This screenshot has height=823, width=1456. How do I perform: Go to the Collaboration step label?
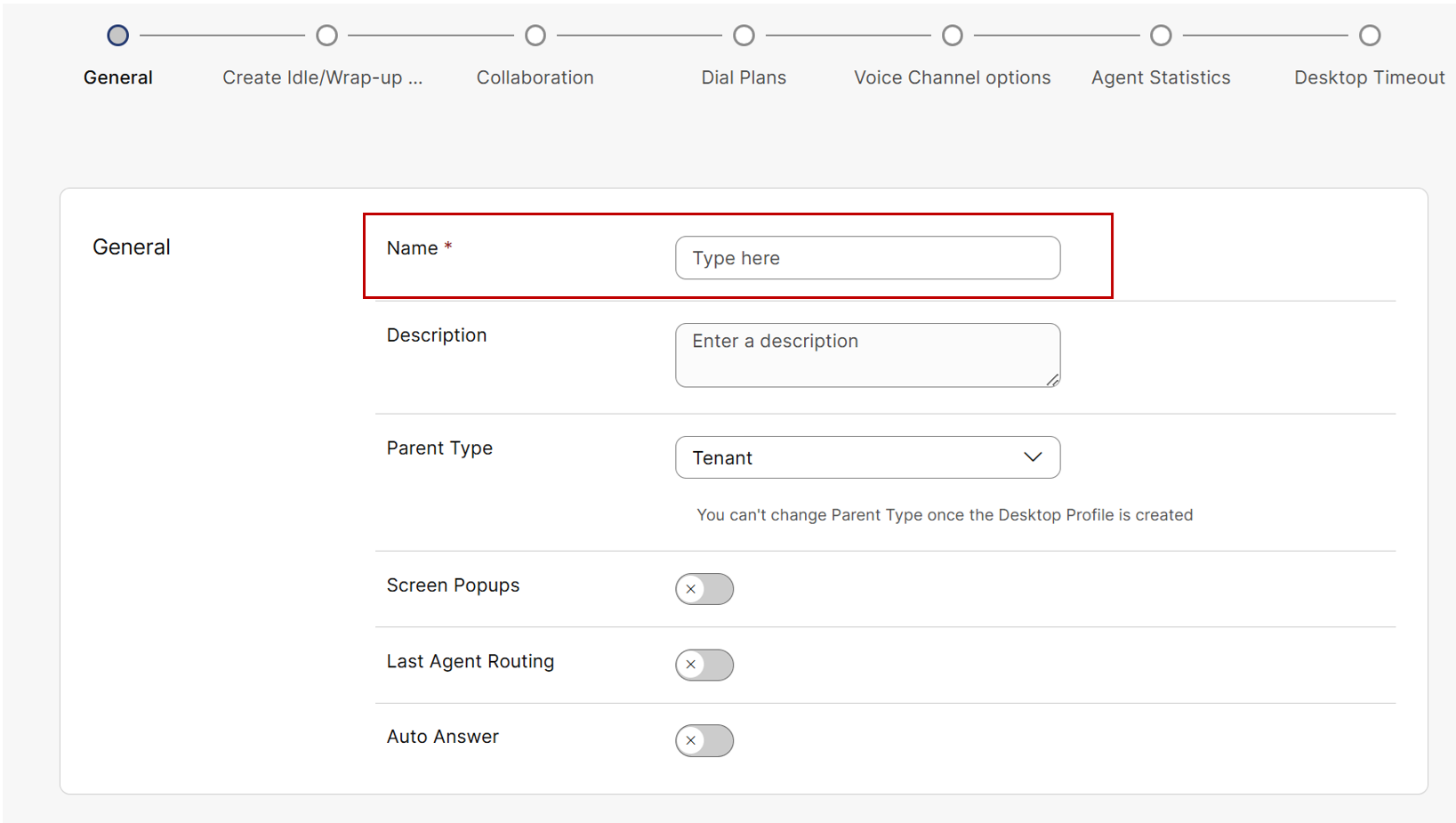coord(535,77)
